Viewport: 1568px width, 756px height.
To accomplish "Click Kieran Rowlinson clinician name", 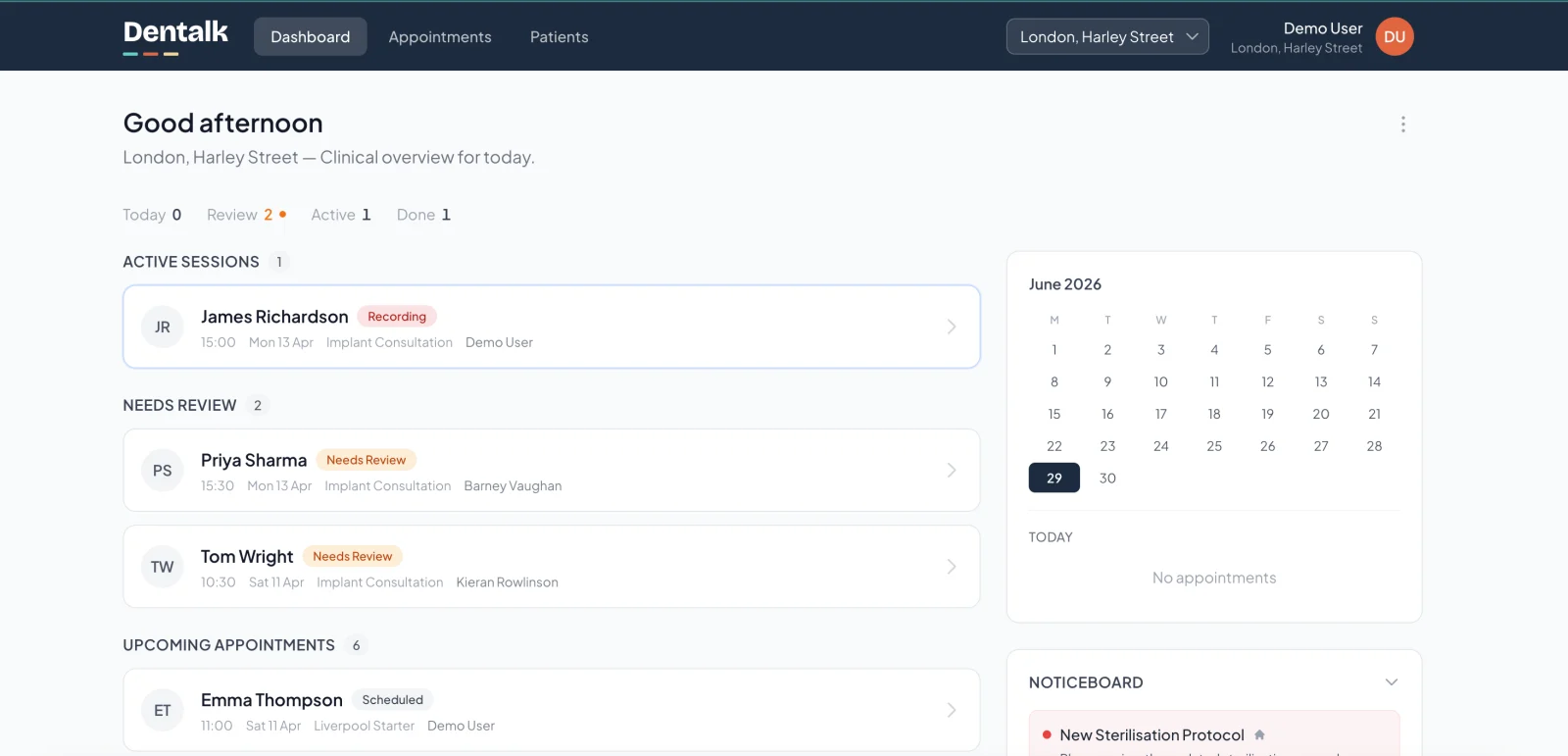I will pyautogui.click(x=507, y=582).
